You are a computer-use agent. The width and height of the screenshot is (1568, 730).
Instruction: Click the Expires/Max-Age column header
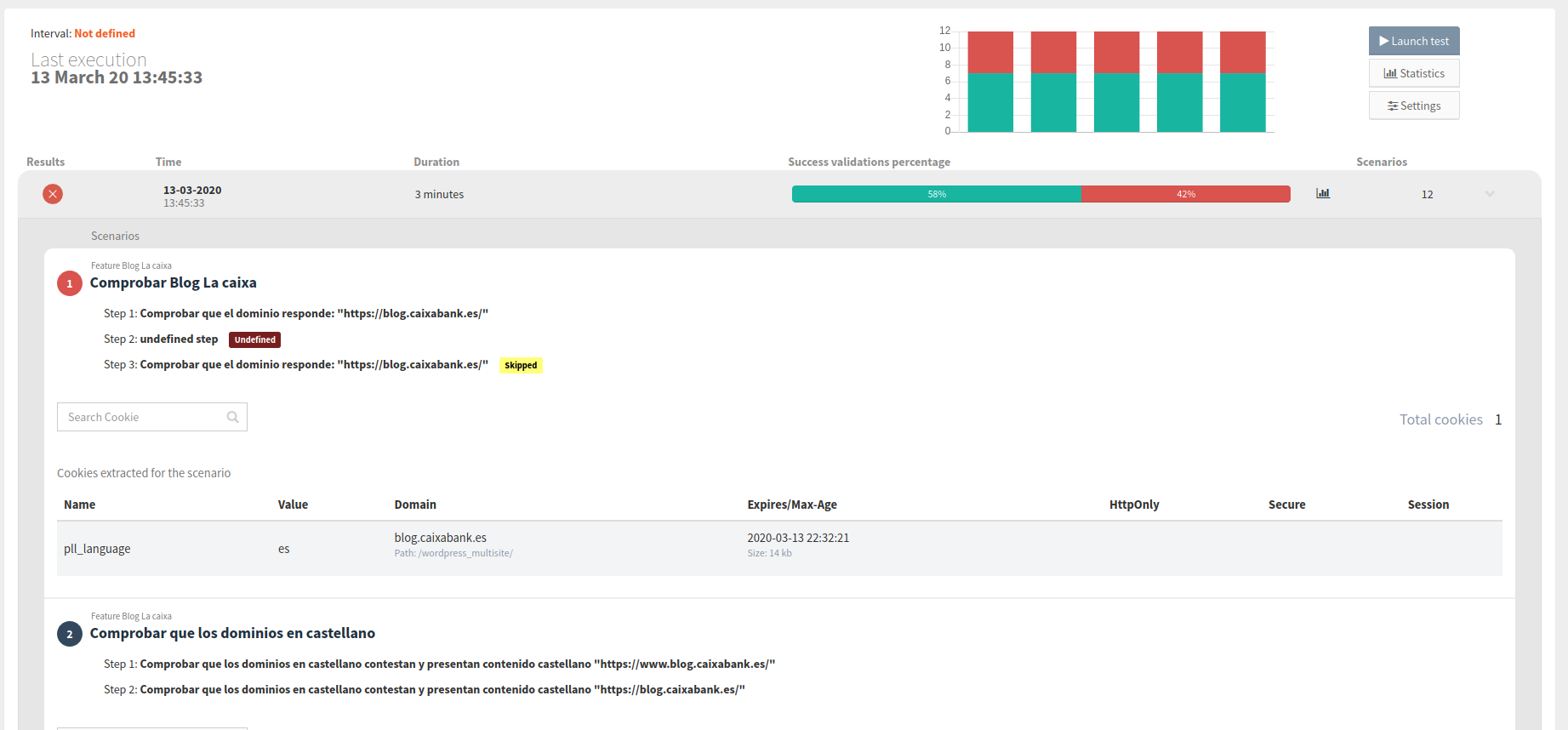792,505
